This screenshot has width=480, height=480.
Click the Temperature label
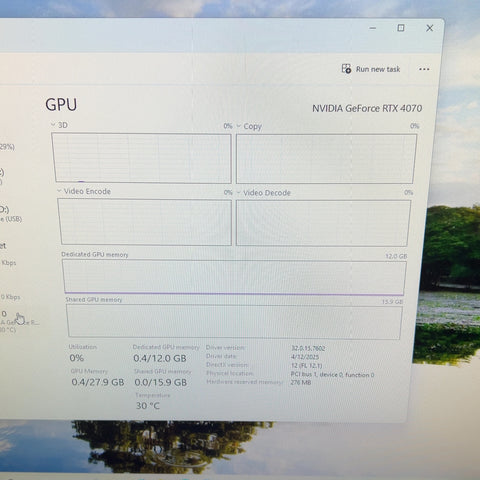click(x=153, y=395)
